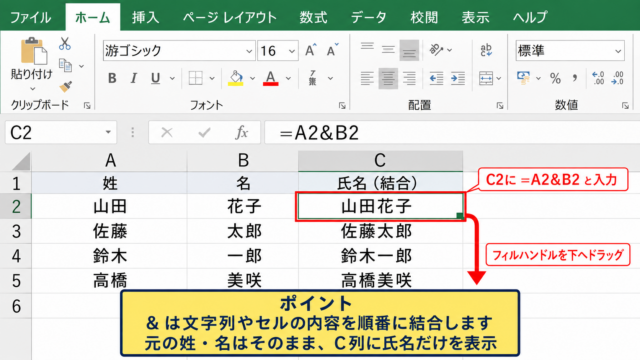Viewport: 640px width, 360px height.
Task: Cancel formula entry with X icon
Action: (167, 132)
